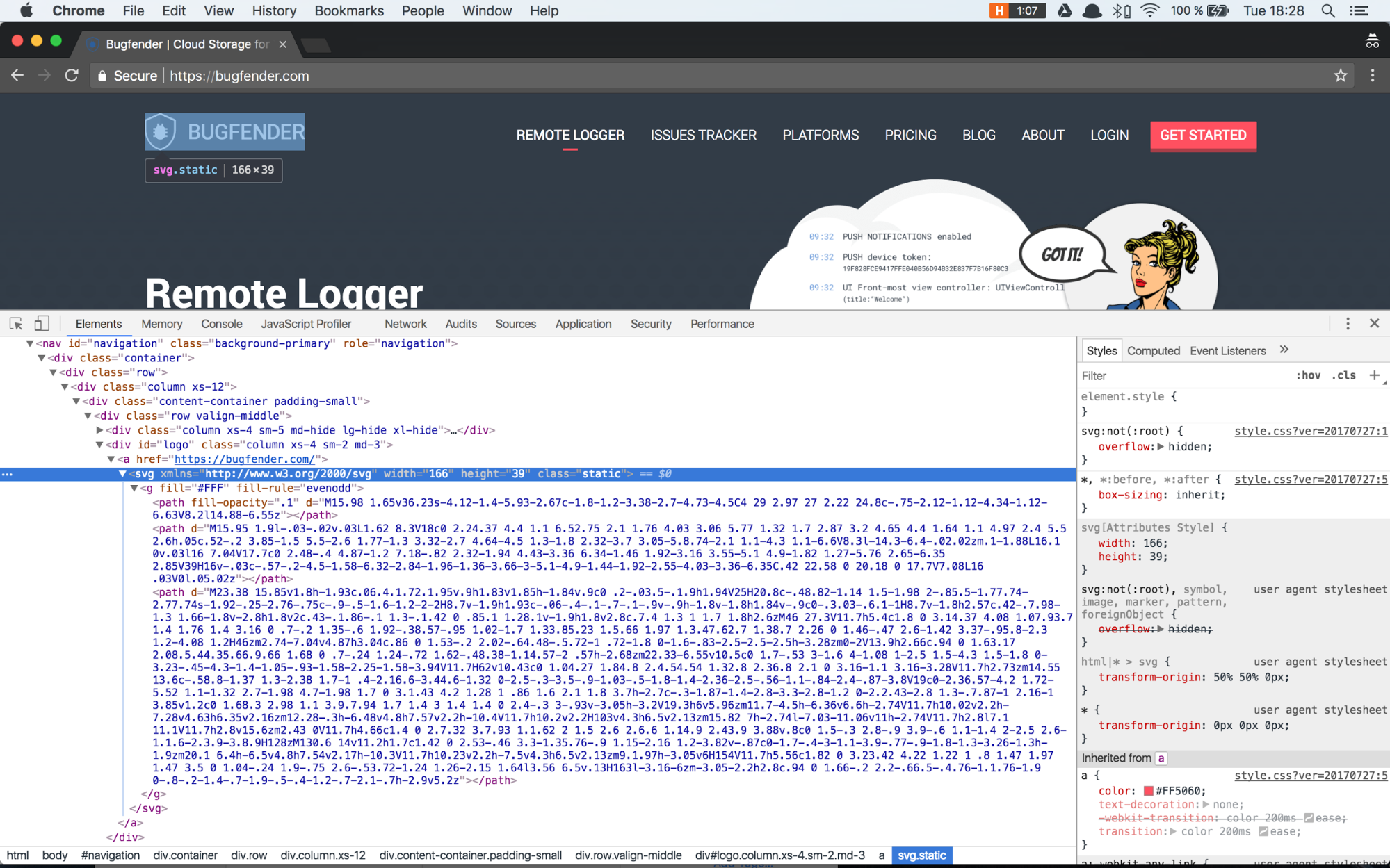Collapse the content-container padding-small node
The image size is (1390, 868).
tap(76, 402)
